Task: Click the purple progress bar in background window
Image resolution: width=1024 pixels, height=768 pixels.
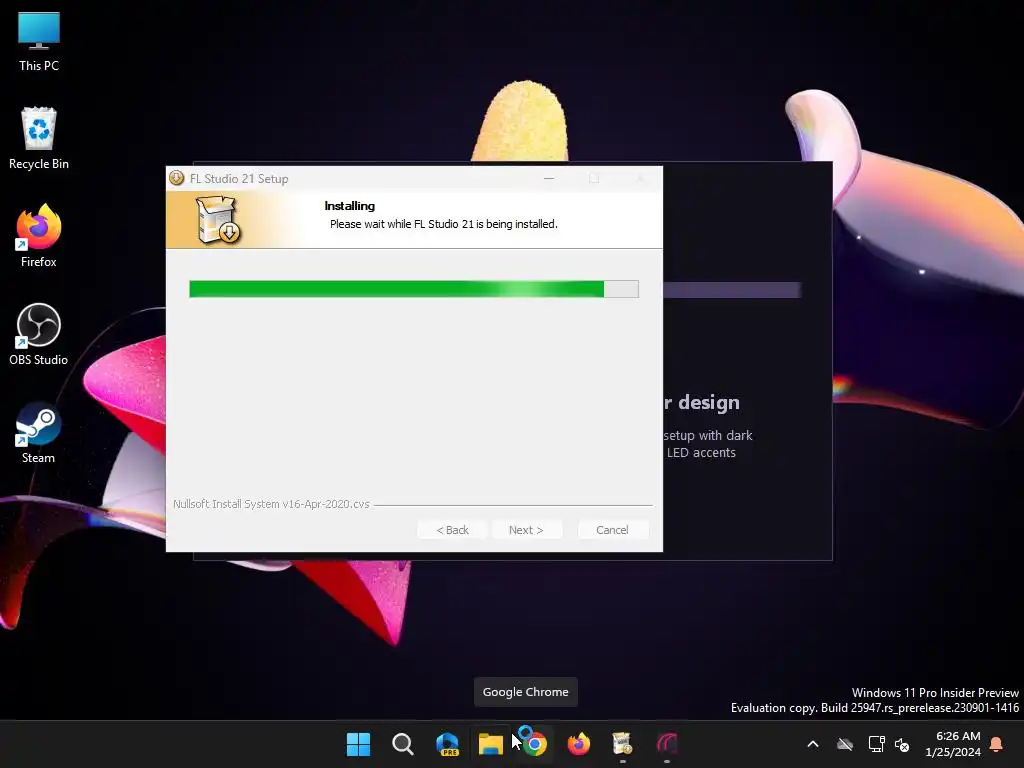Action: tap(732, 290)
